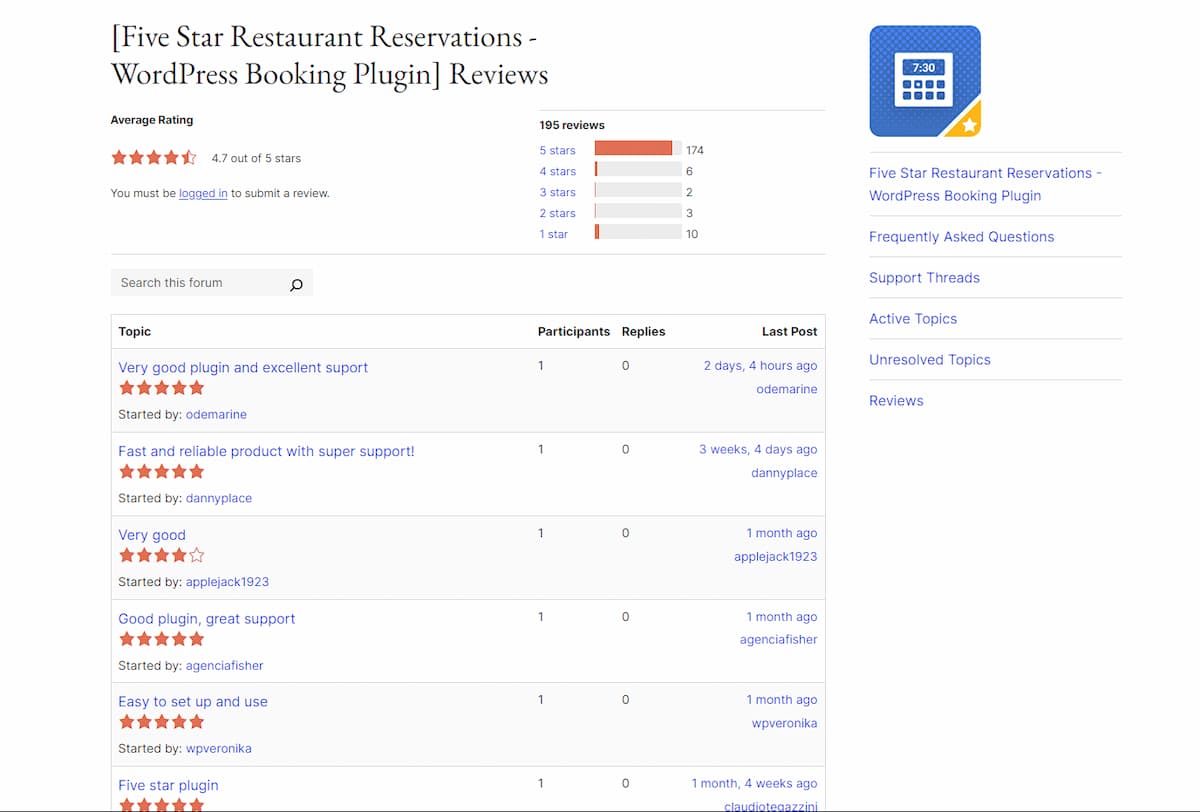Open the wpveronika profile after "Started by"

[x=219, y=748]
